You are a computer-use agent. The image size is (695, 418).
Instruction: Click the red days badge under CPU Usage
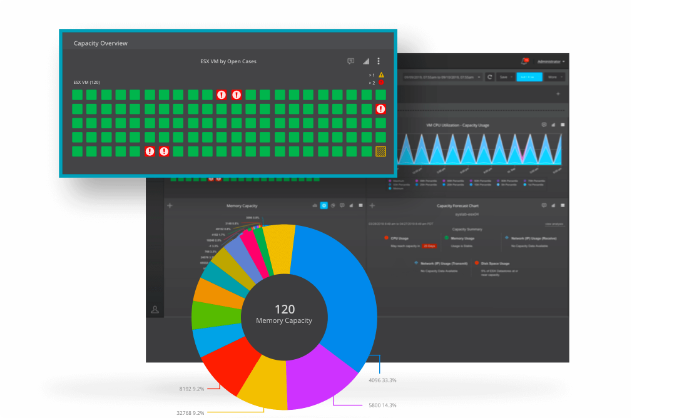[429, 246]
